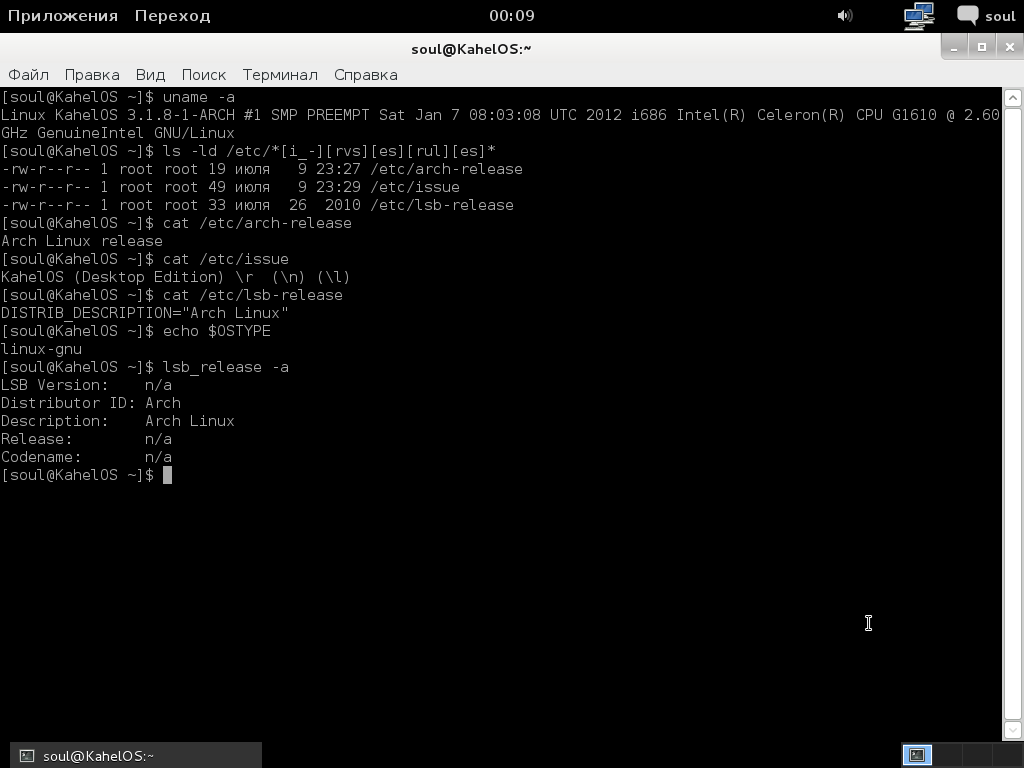The image size is (1024, 768).
Task: Click the 'linux-gnu' output
Action: tap(41, 349)
